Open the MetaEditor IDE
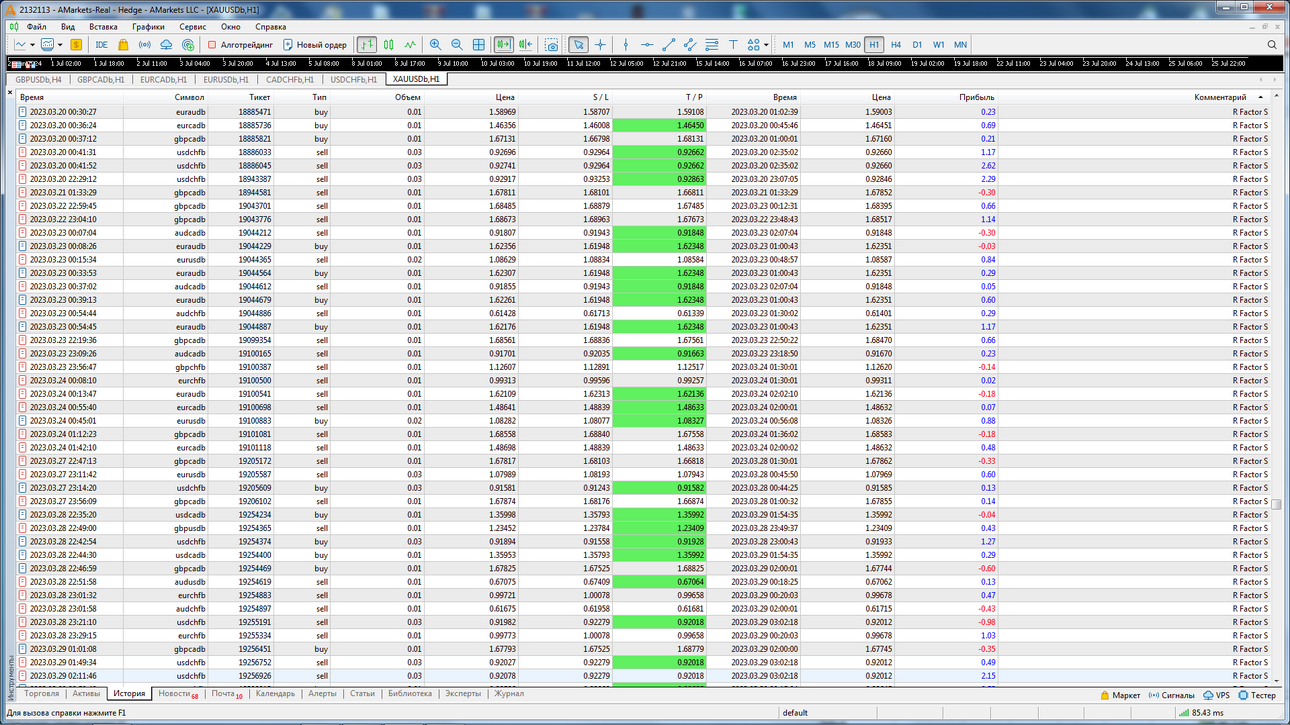 [102, 45]
